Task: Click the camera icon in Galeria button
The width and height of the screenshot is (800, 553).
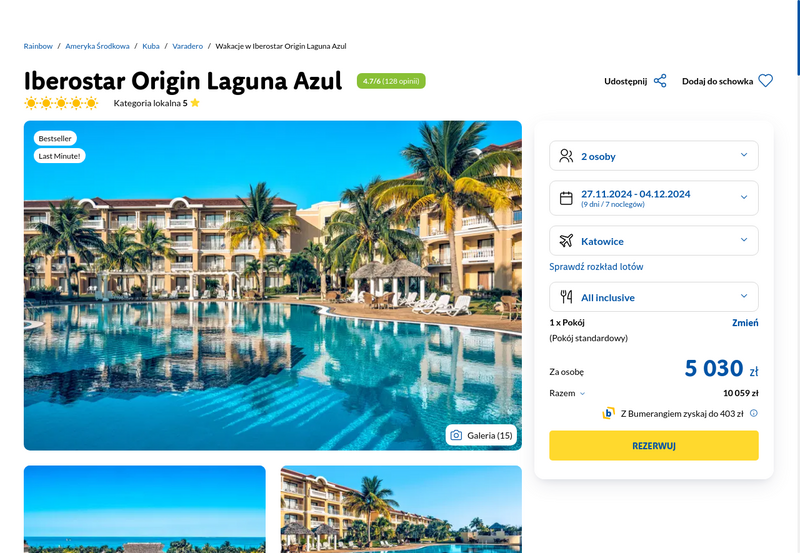Action: [x=456, y=435]
